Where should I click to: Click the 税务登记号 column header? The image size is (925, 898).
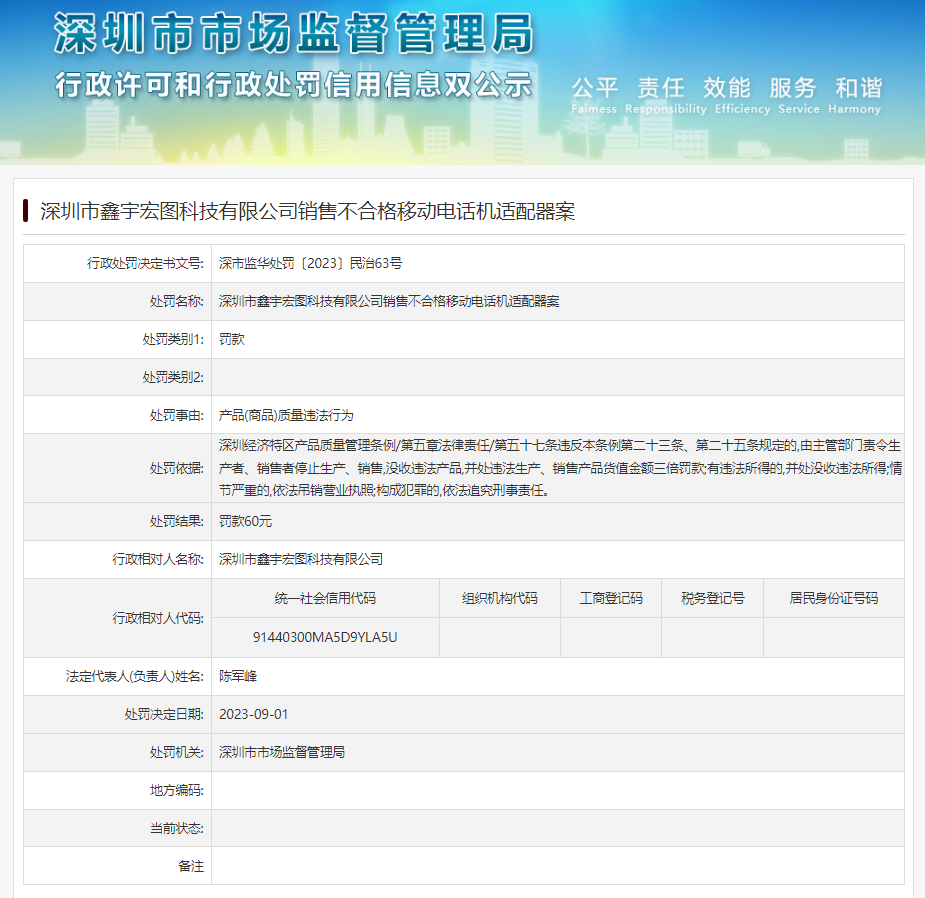click(x=713, y=598)
